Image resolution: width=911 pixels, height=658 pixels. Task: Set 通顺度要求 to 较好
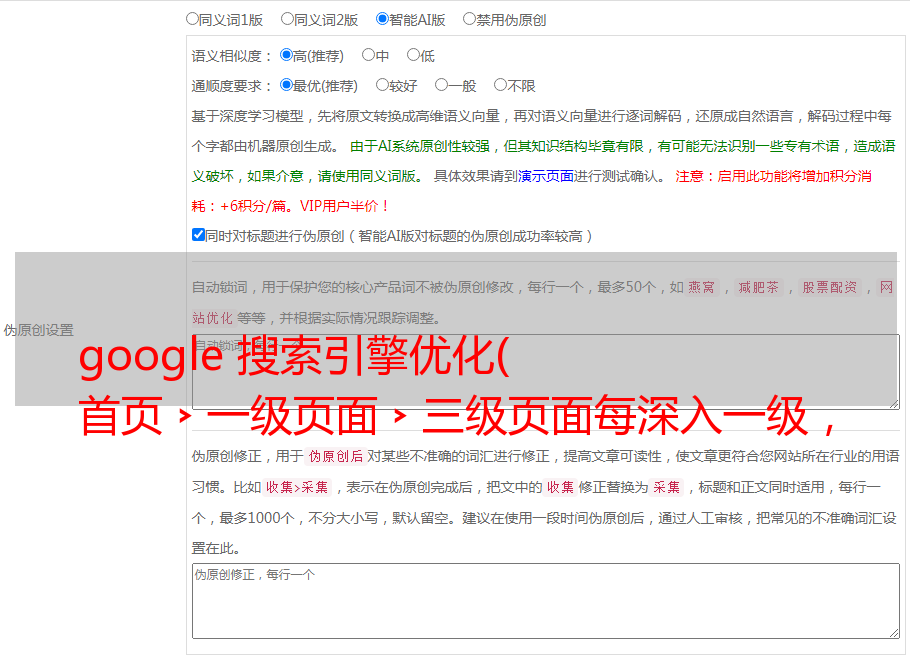[x=382, y=85]
